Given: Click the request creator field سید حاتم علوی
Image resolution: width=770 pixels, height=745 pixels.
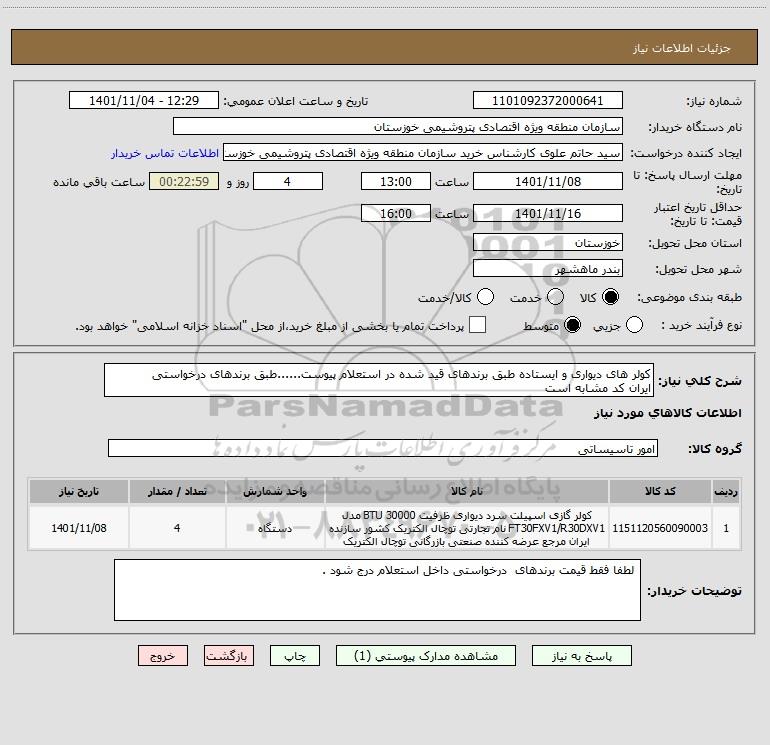Looking at the screenshot, I should [x=423, y=153].
